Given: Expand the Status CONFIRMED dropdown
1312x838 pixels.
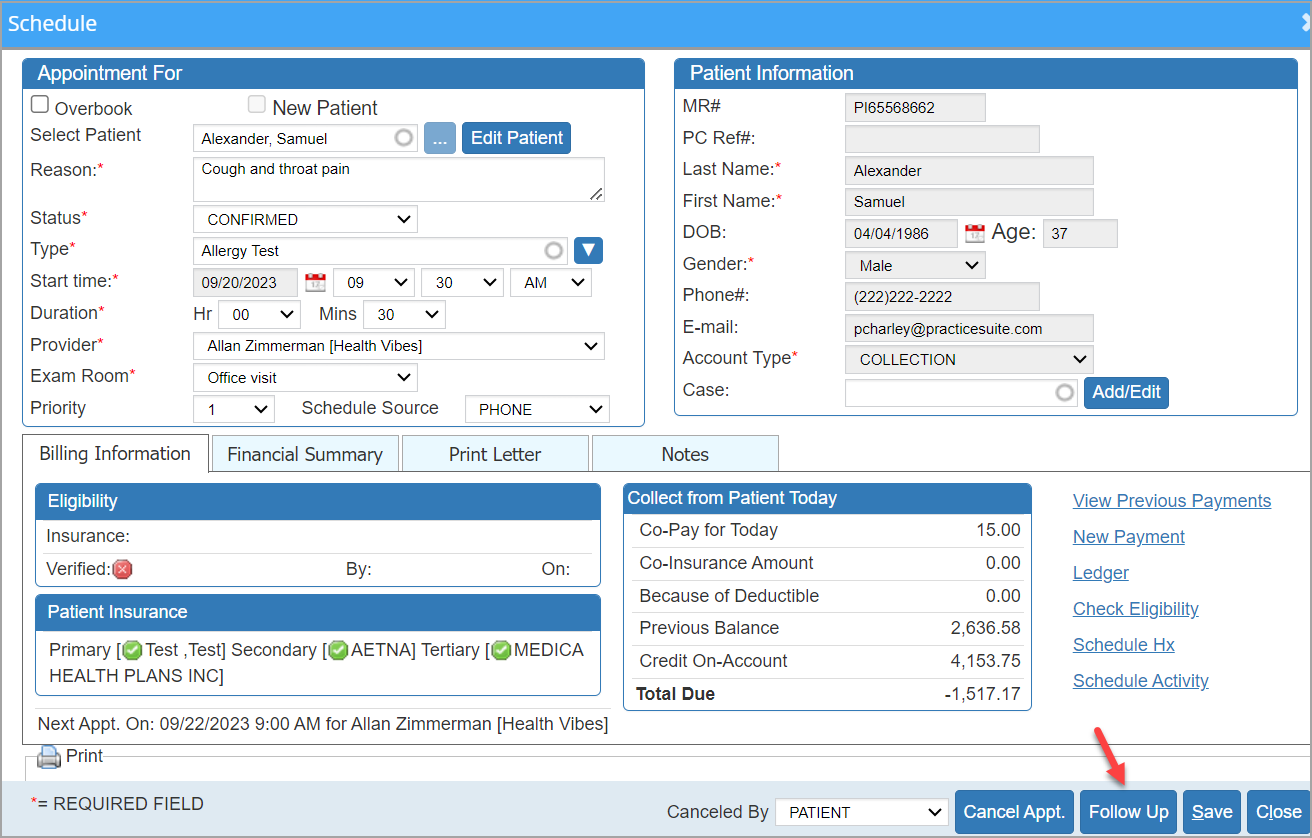Looking at the screenshot, I should (305, 219).
